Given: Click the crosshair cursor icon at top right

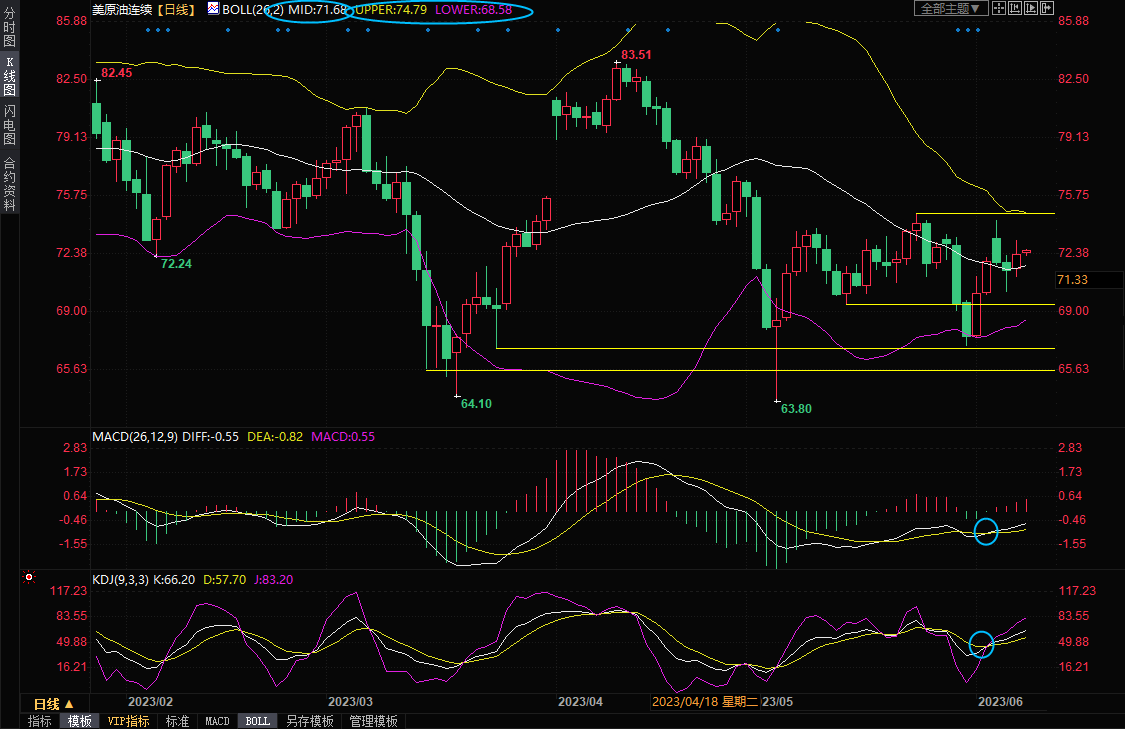Looking at the screenshot, I should point(999,8).
